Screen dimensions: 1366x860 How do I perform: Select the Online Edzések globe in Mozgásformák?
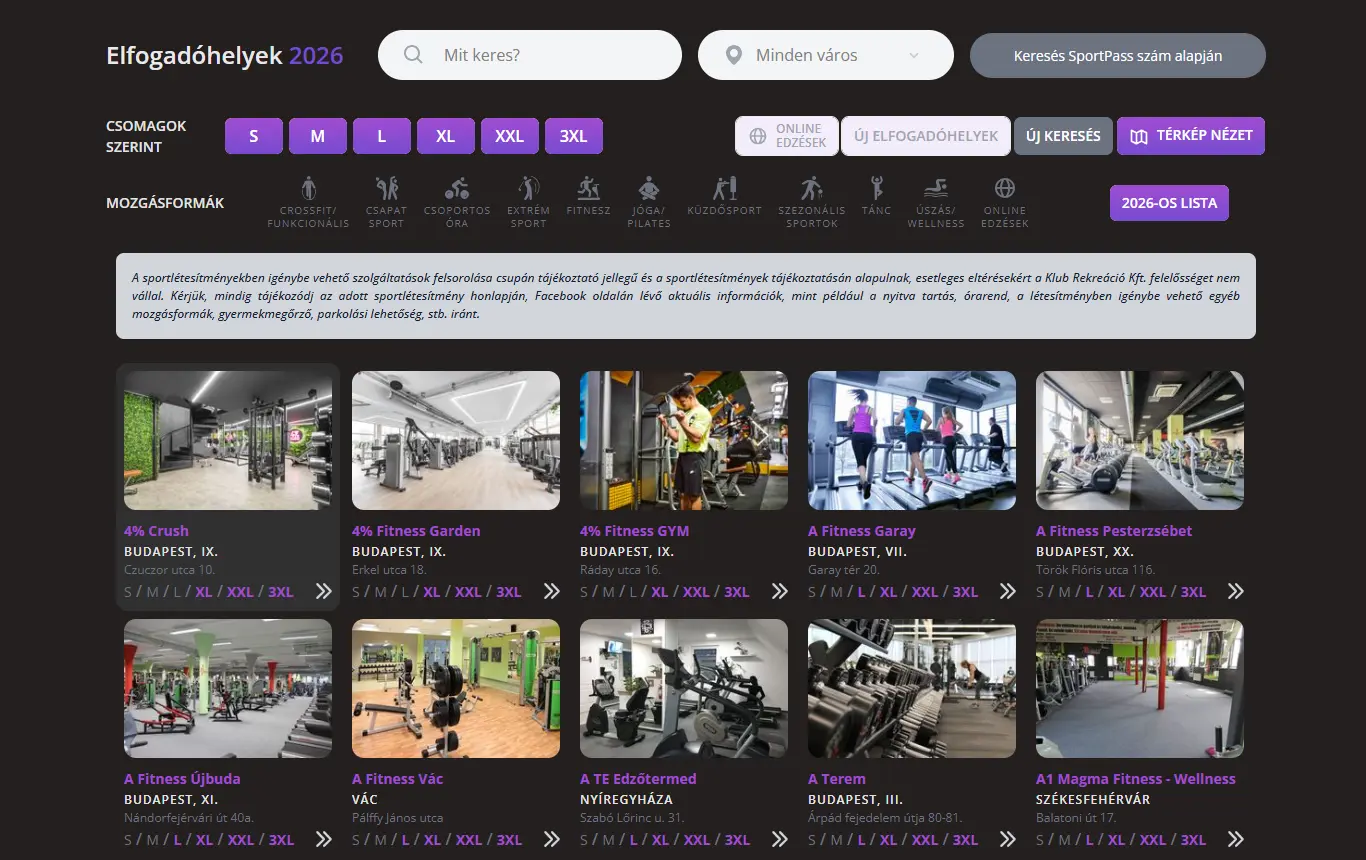point(1005,188)
